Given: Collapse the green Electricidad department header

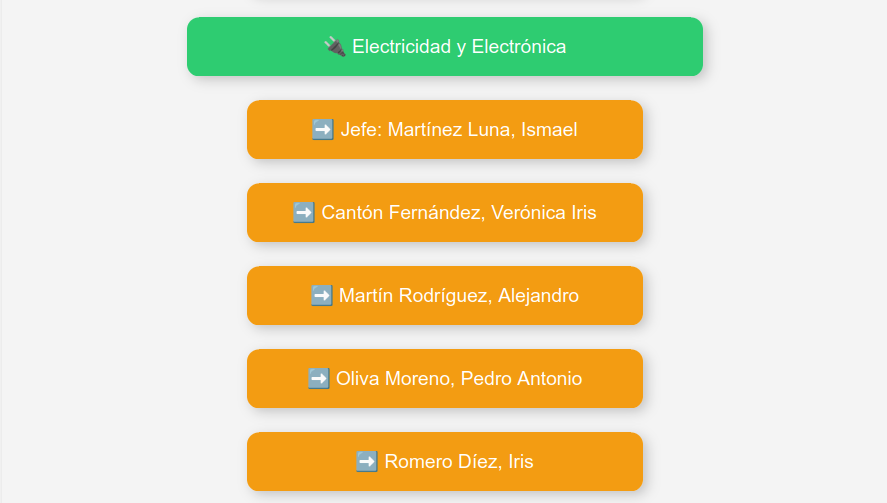Looking at the screenshot, I should 445,46.
